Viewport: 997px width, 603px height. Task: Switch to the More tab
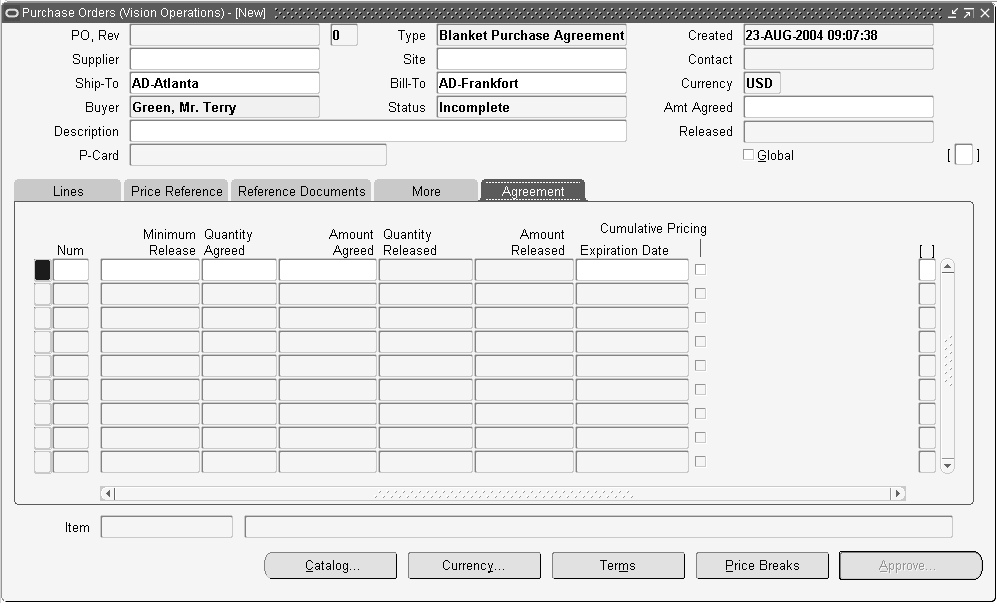(426, 191)
